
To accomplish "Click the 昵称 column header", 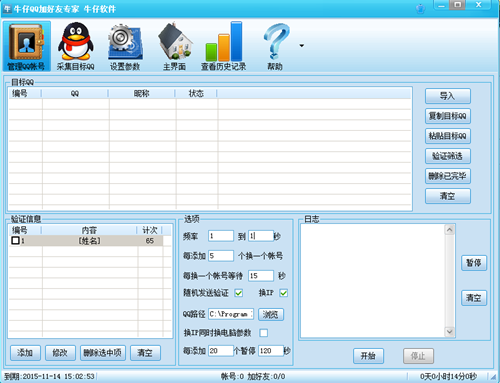I will pos(142,94).
